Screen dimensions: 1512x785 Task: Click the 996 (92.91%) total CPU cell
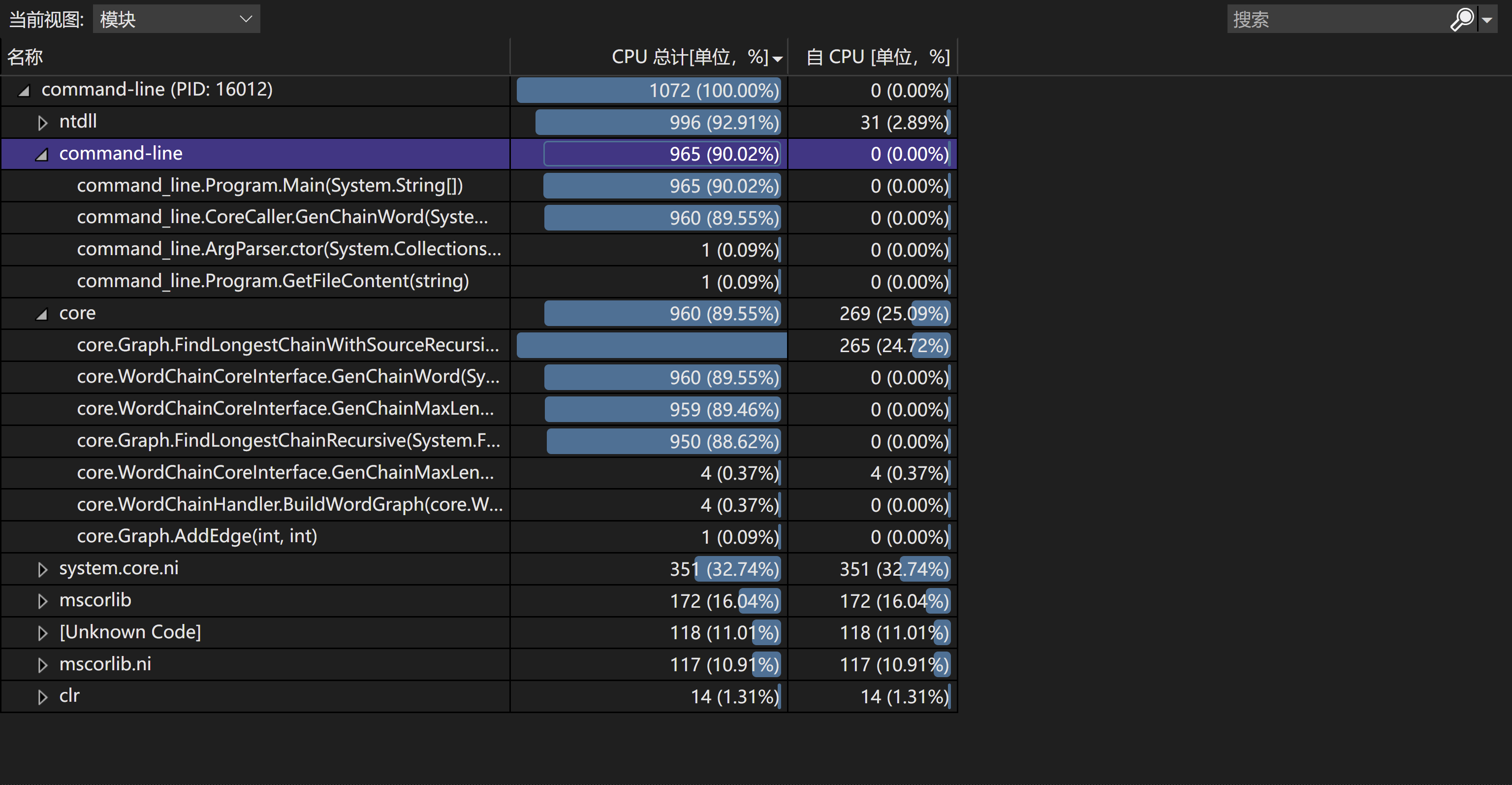649,122
